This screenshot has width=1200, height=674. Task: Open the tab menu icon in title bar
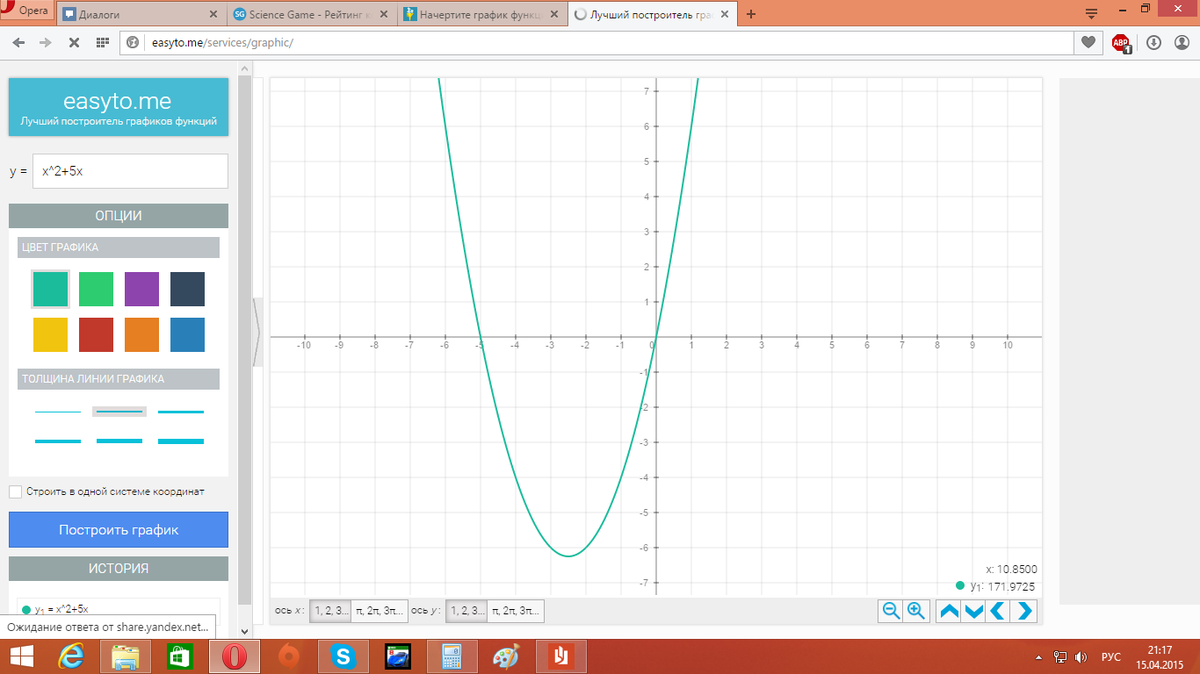(x=1091, y=13)
